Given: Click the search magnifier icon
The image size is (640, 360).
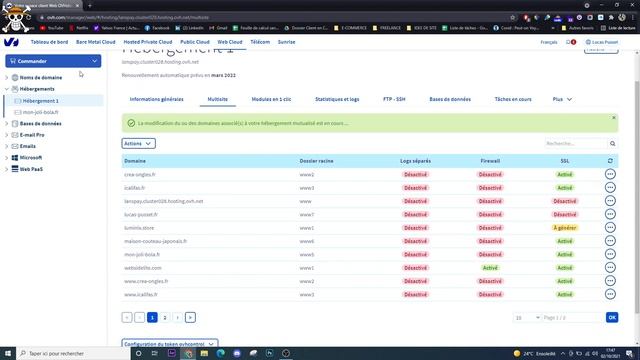Looking at the screenshot, I should point(612,144).
